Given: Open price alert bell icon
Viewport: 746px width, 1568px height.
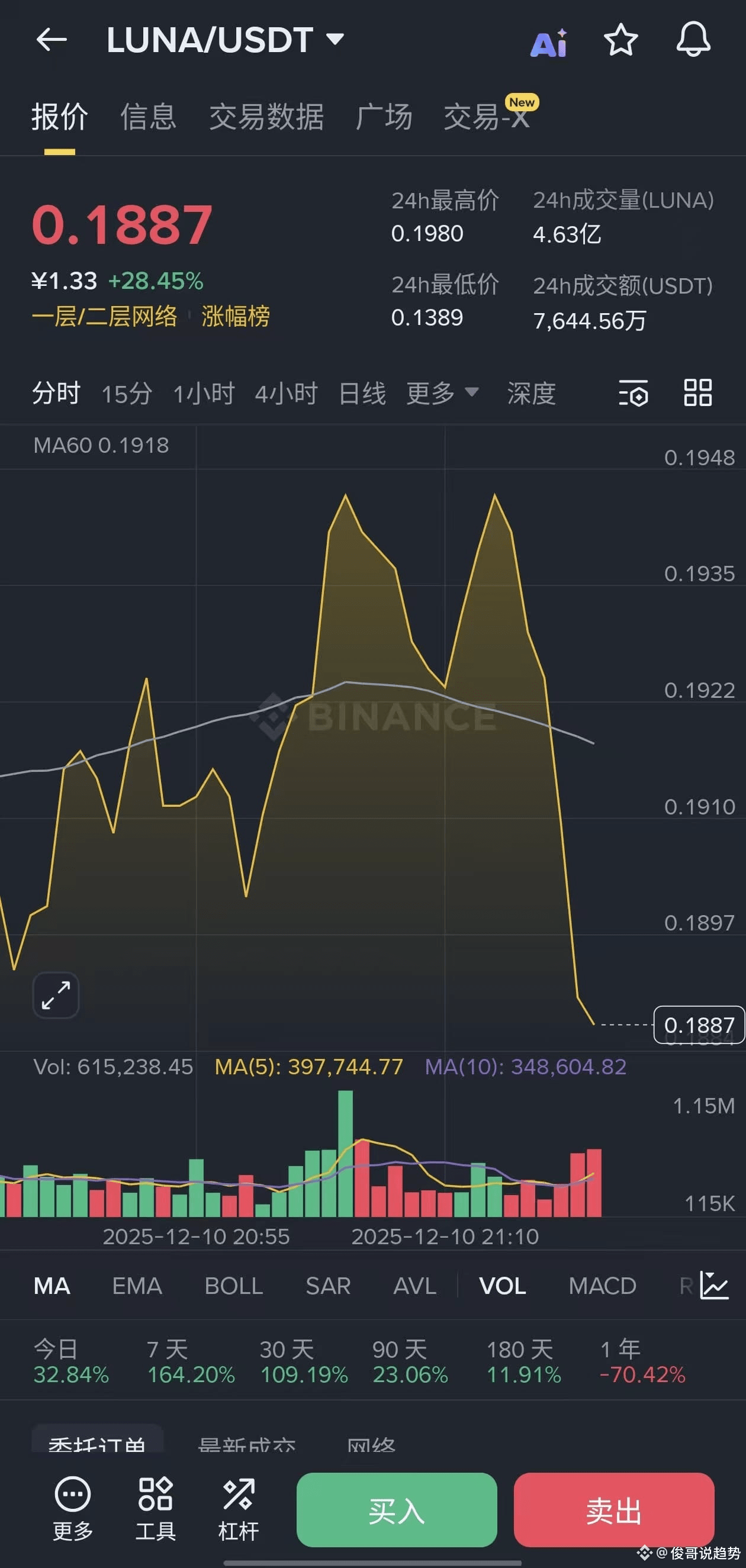Looking at the screenshot, I should click(694, 40).
